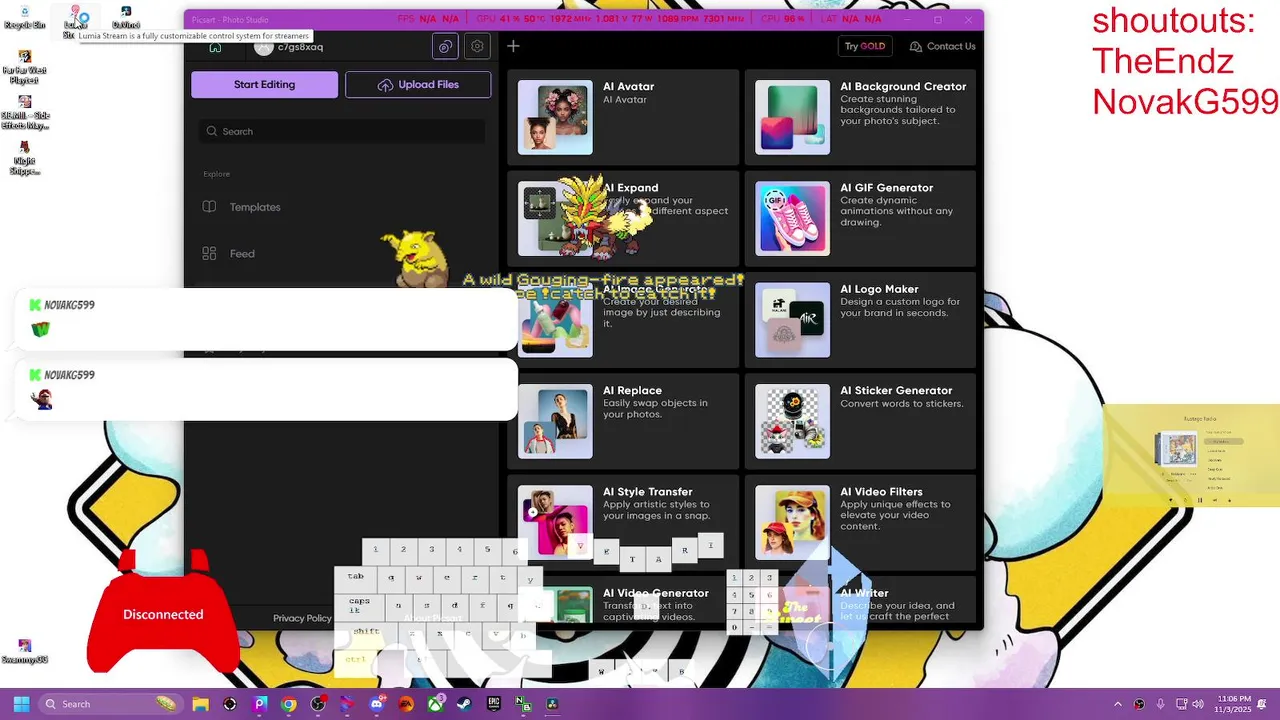Open Feed in the sidebar
Viewport: 1280px width, 720px height.
point(242,254)
